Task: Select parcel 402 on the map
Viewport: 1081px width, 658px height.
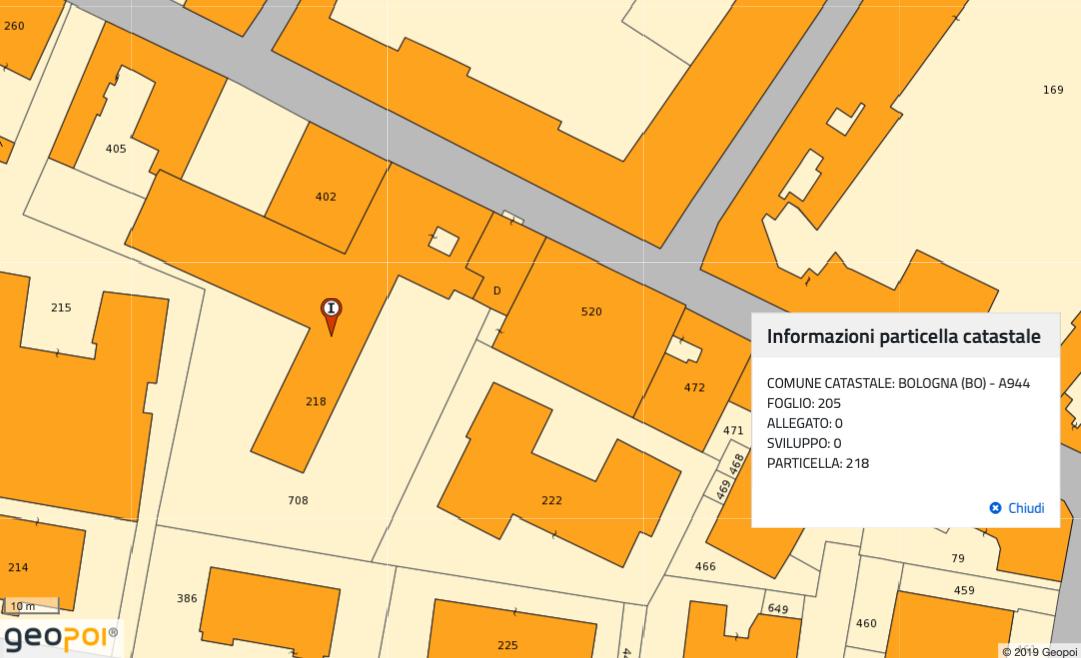Action: click(x=325, y=197)
